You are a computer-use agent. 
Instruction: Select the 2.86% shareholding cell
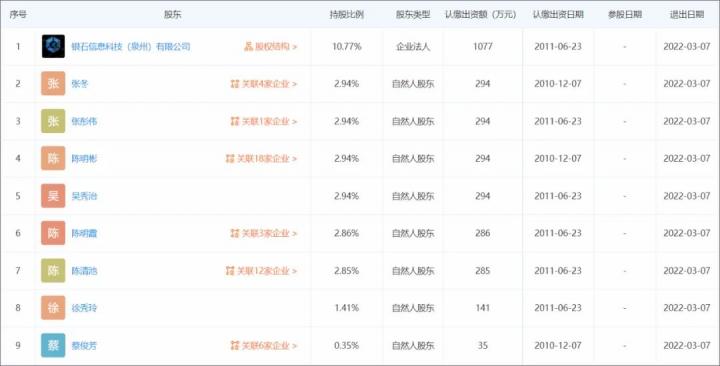(x=347, y=233)
